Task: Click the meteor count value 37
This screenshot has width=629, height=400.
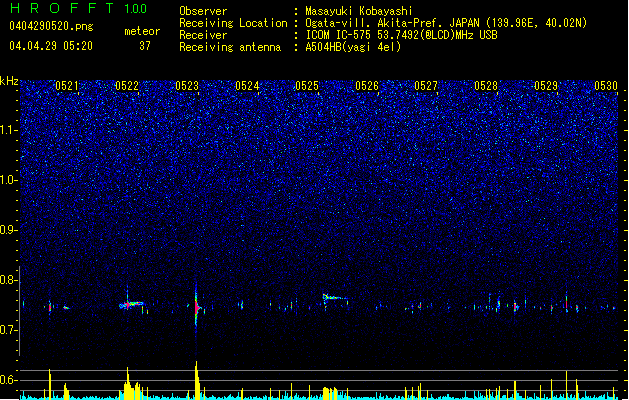Action: (145, 46)
